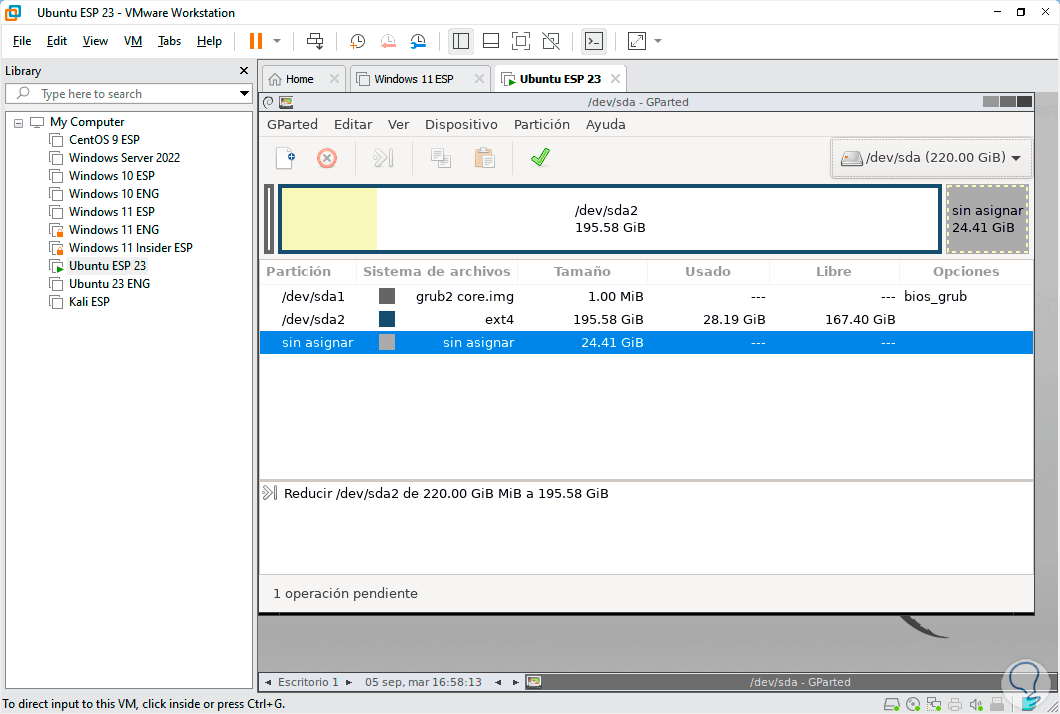Open the View menu in VMware
Viewport: 1060px width, 714px height.
(95, 41)
